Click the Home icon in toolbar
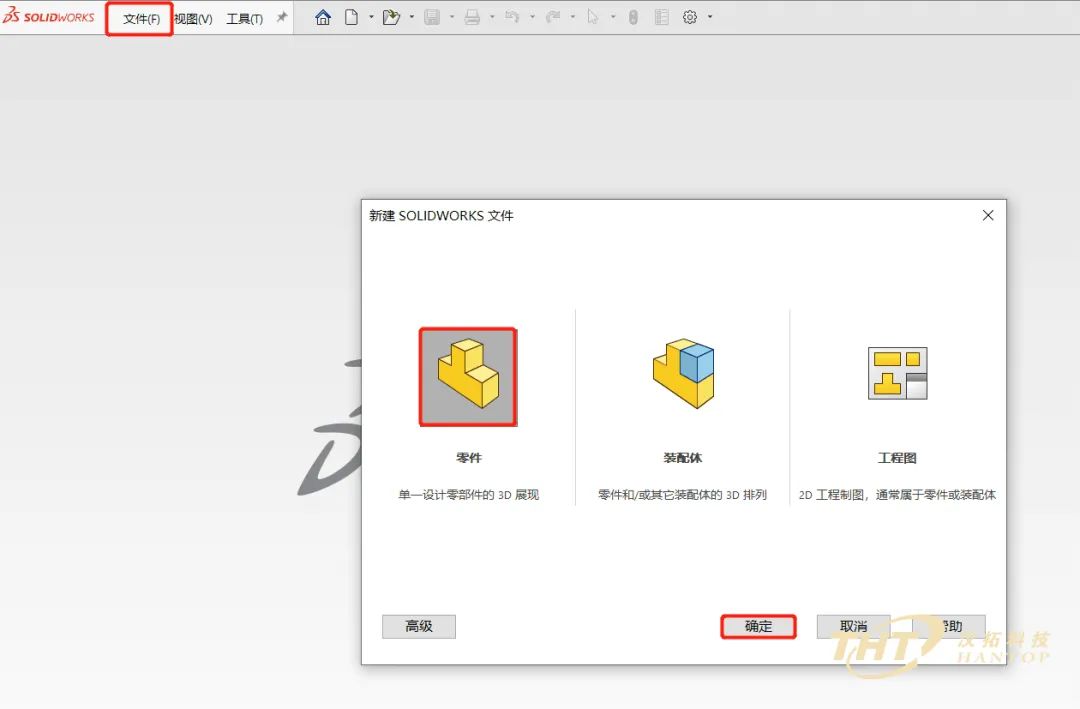1080x709 pixels. pos(322,17)
